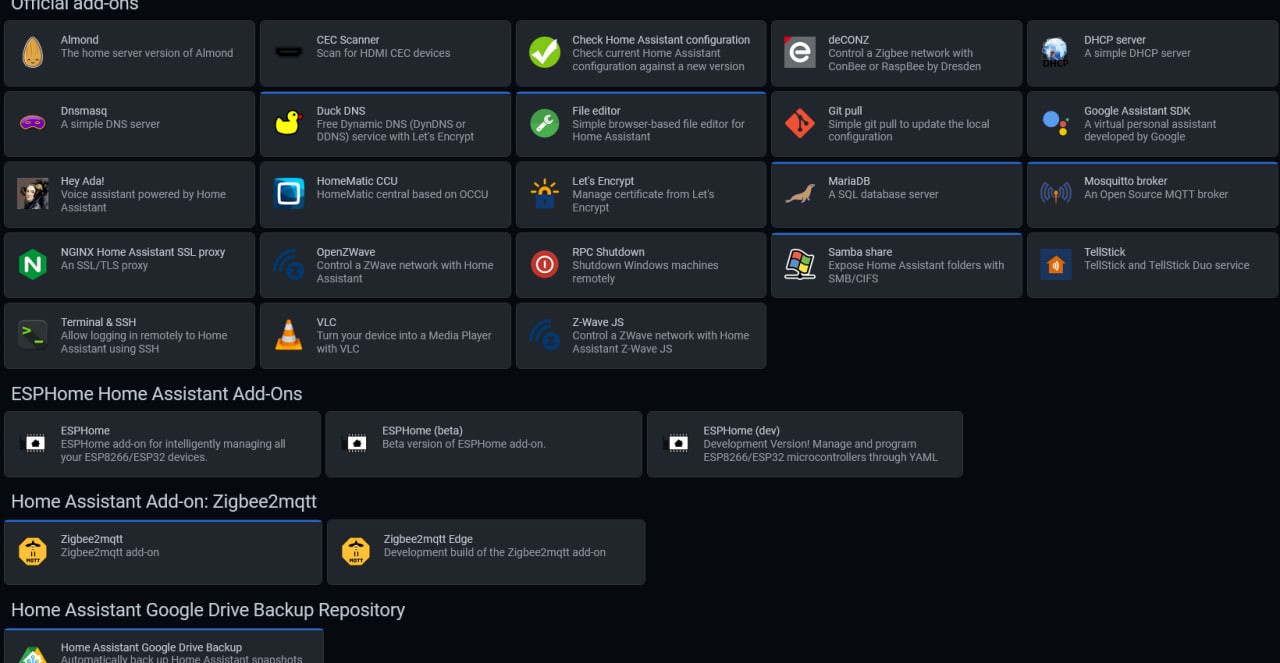Screen dimensions: 1280x663
Task: Open the Zigbee2mqtt Edge add-on card
Action: click(486, 551)
